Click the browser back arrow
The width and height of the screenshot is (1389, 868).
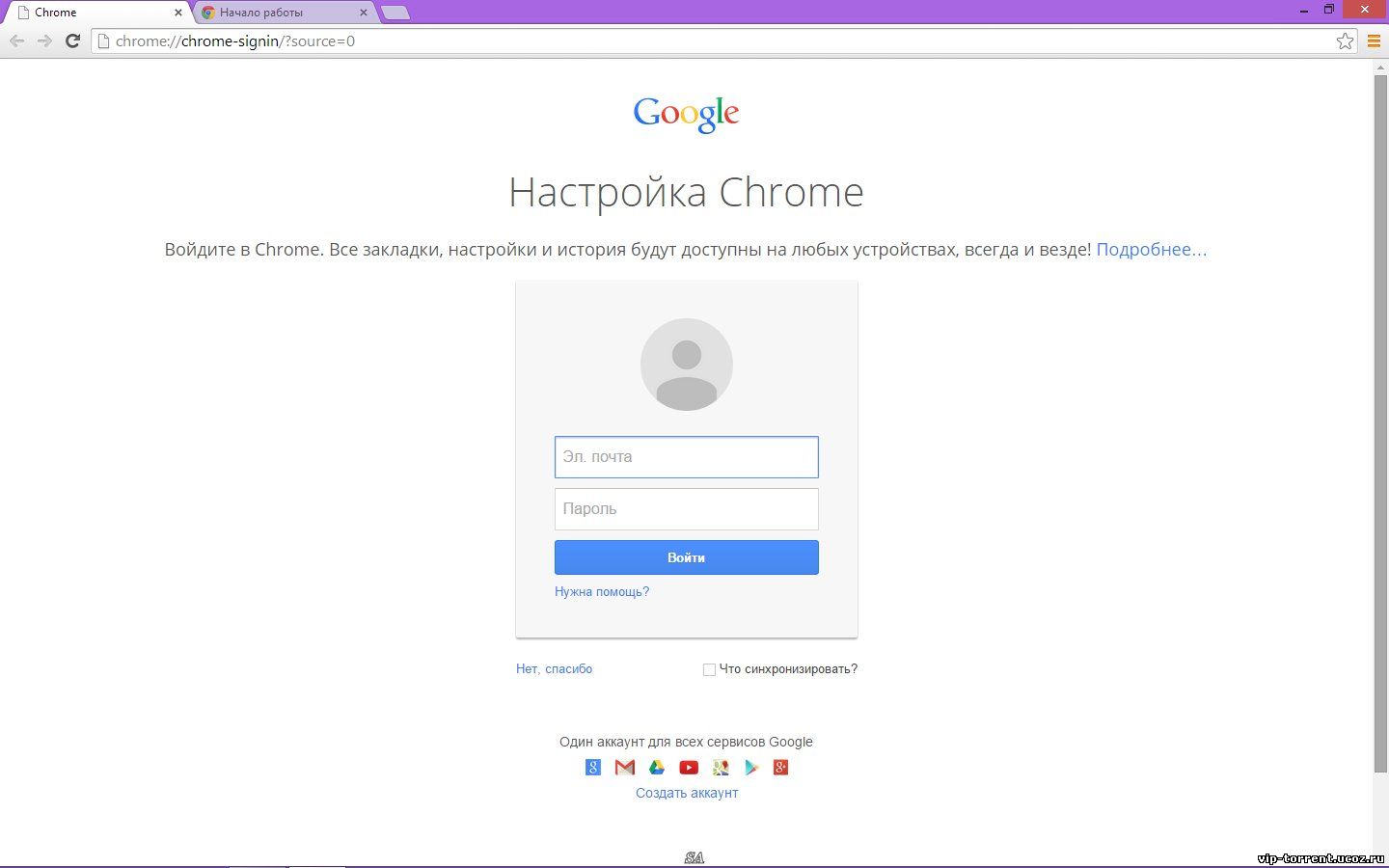point(16,41)
